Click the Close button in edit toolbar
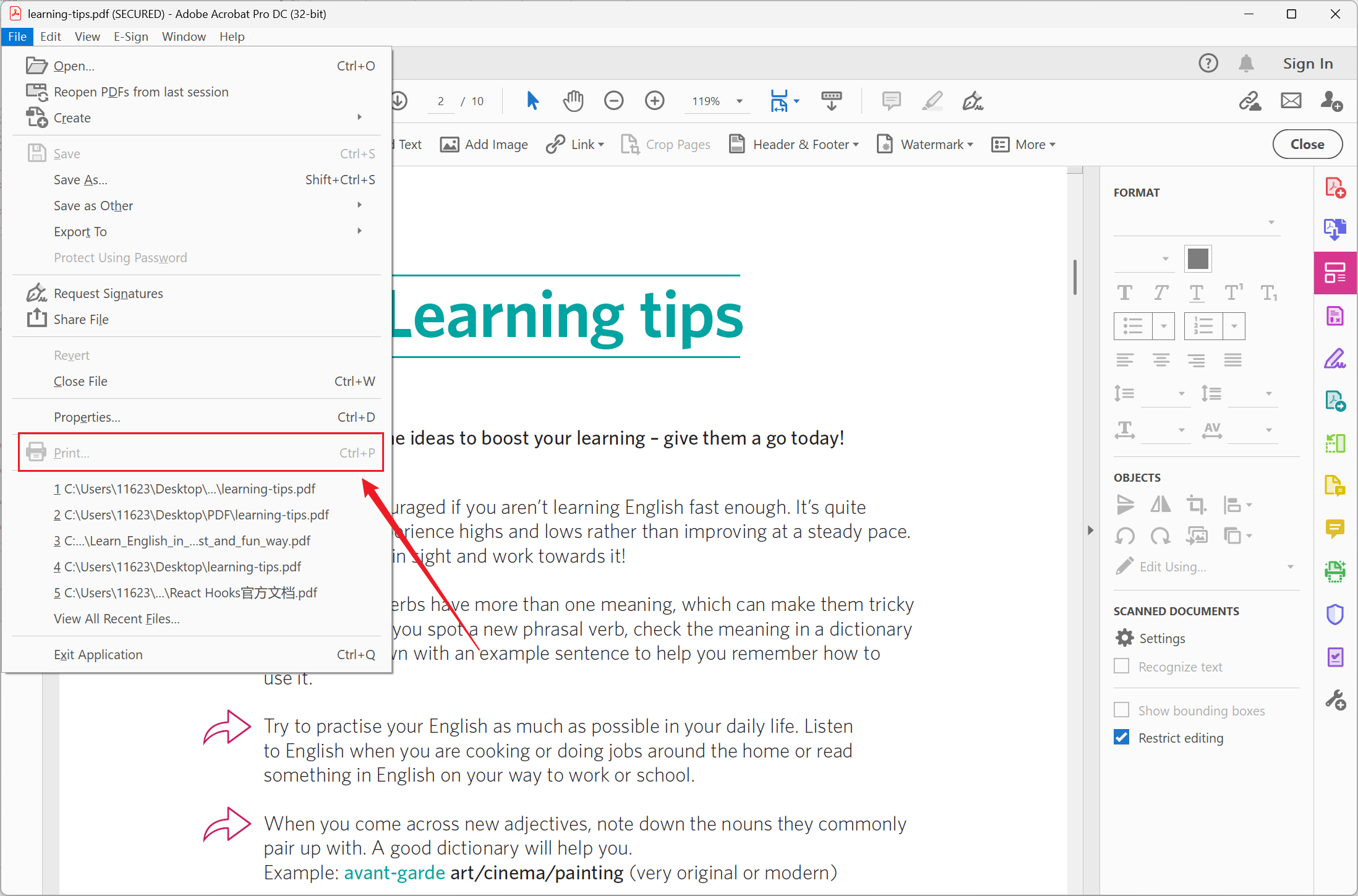The image size is (1358, 896). pyautogui.click(x=1307, y=144)
